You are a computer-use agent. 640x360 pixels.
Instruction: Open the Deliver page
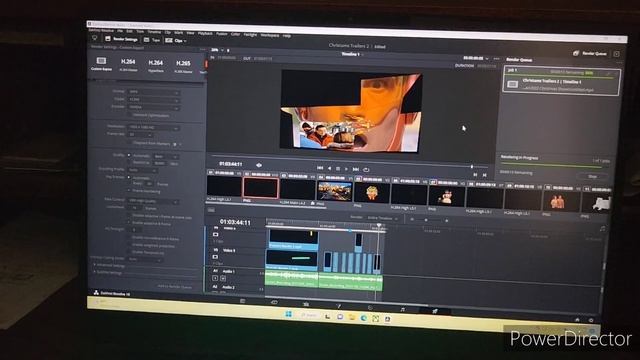coord(435,311)
